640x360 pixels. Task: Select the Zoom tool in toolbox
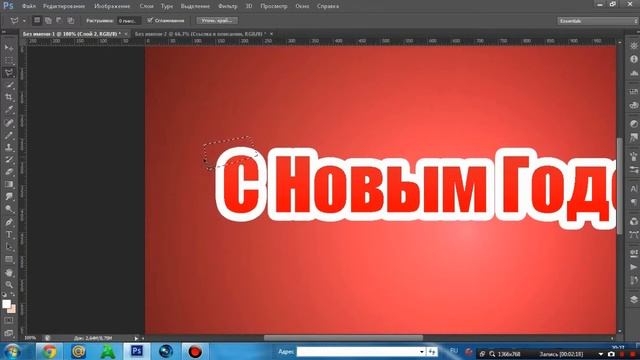[9, 285]
